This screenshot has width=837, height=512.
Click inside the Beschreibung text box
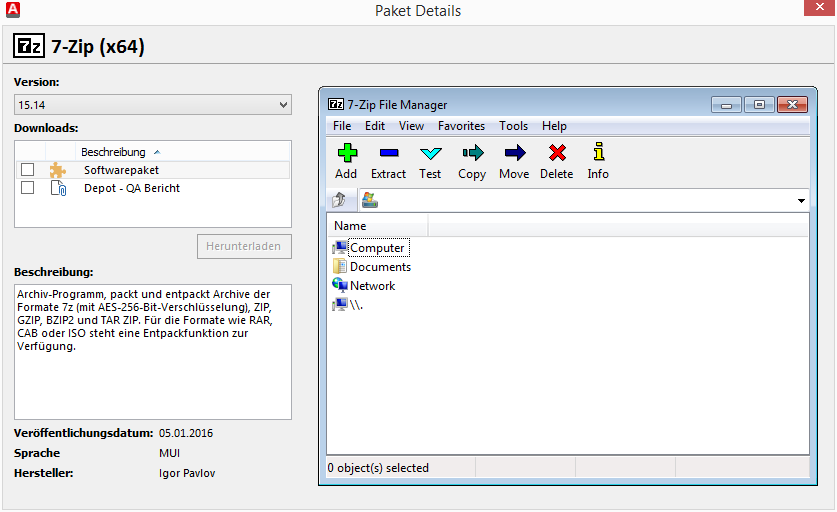[152, 350]
